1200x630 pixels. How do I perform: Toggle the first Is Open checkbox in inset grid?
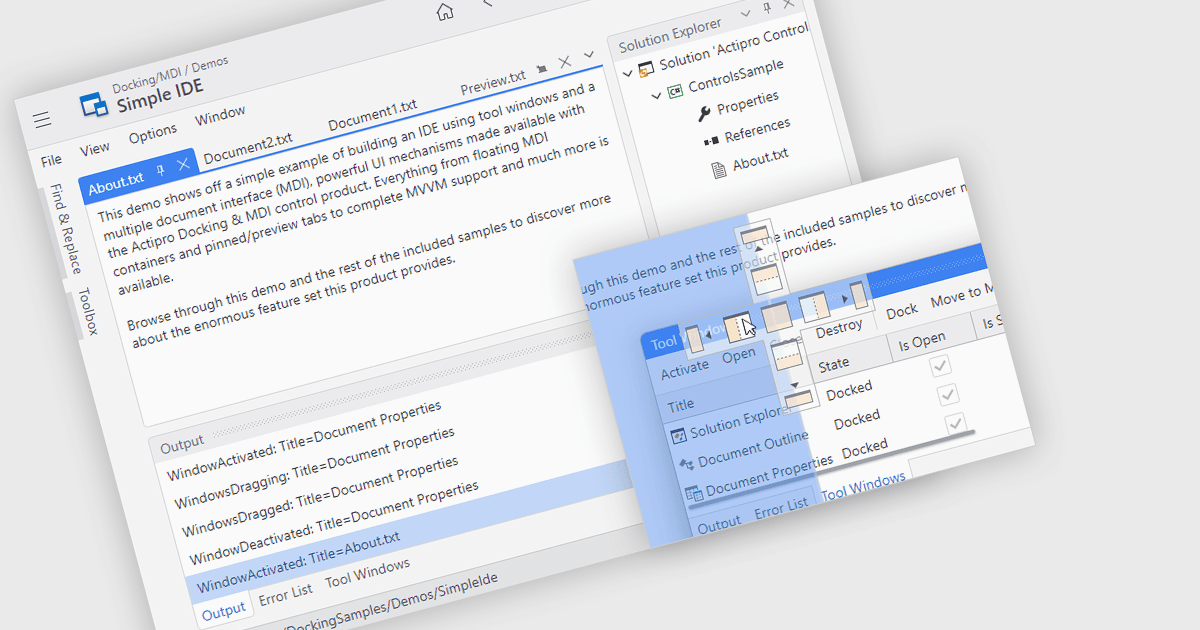click(941, 366)
